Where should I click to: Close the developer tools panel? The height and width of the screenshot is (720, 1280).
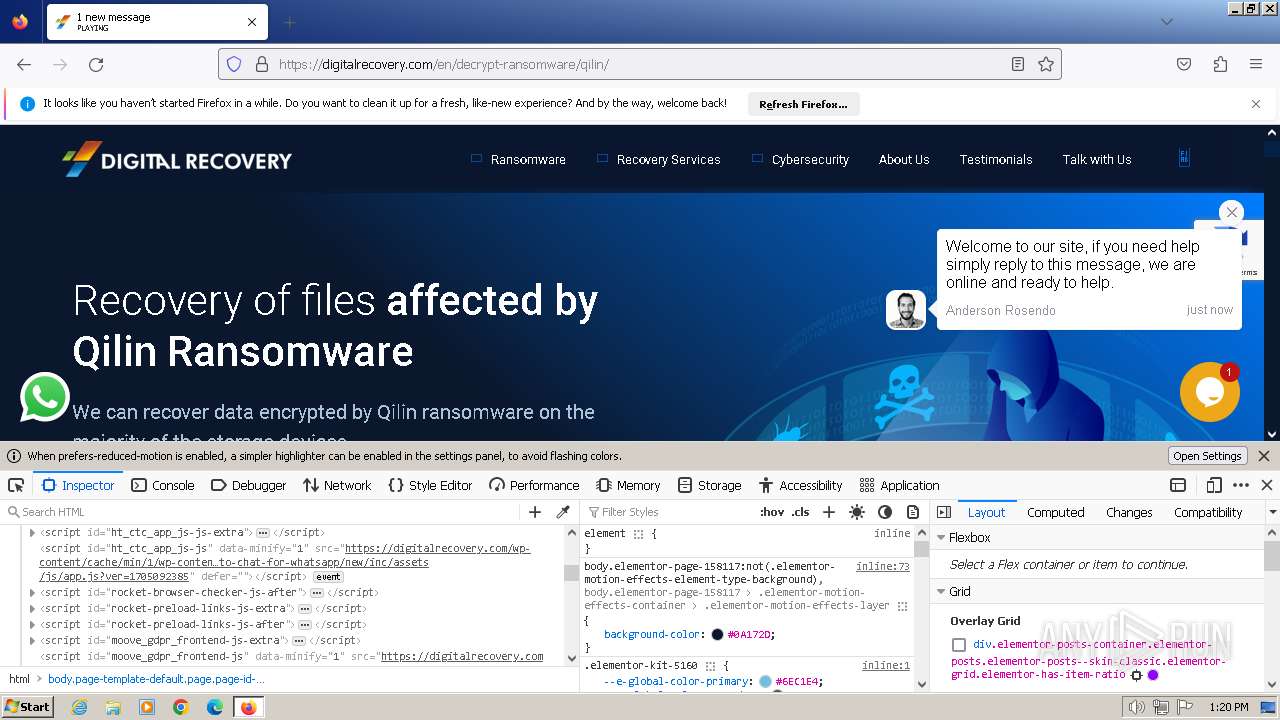pyautogui.click(x=1267, y=485)
